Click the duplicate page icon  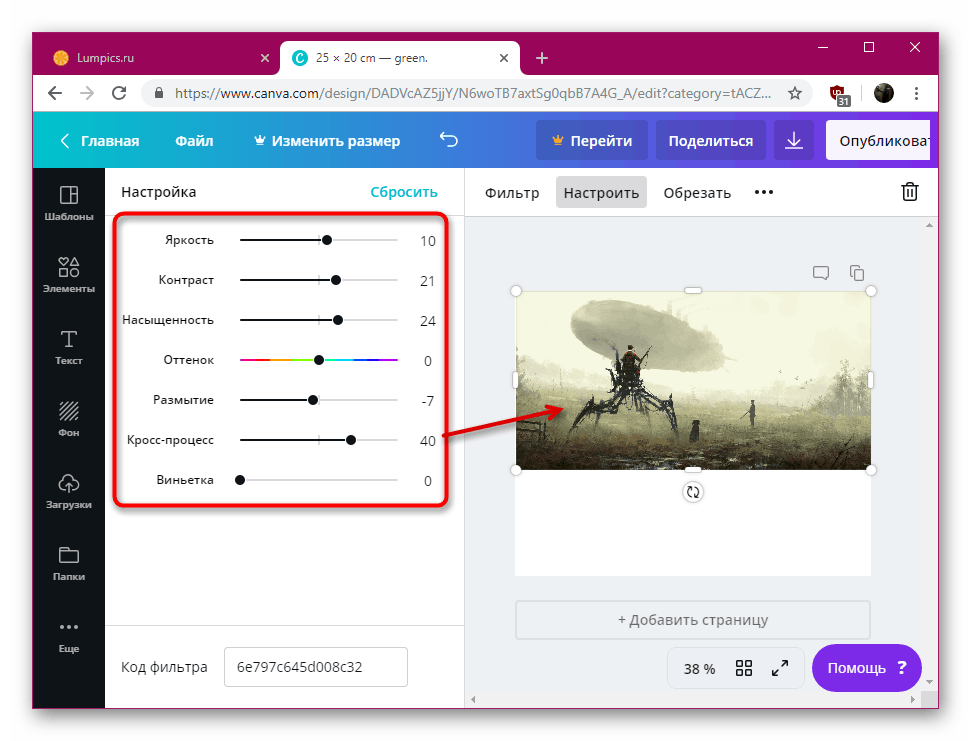click(857, 272)
